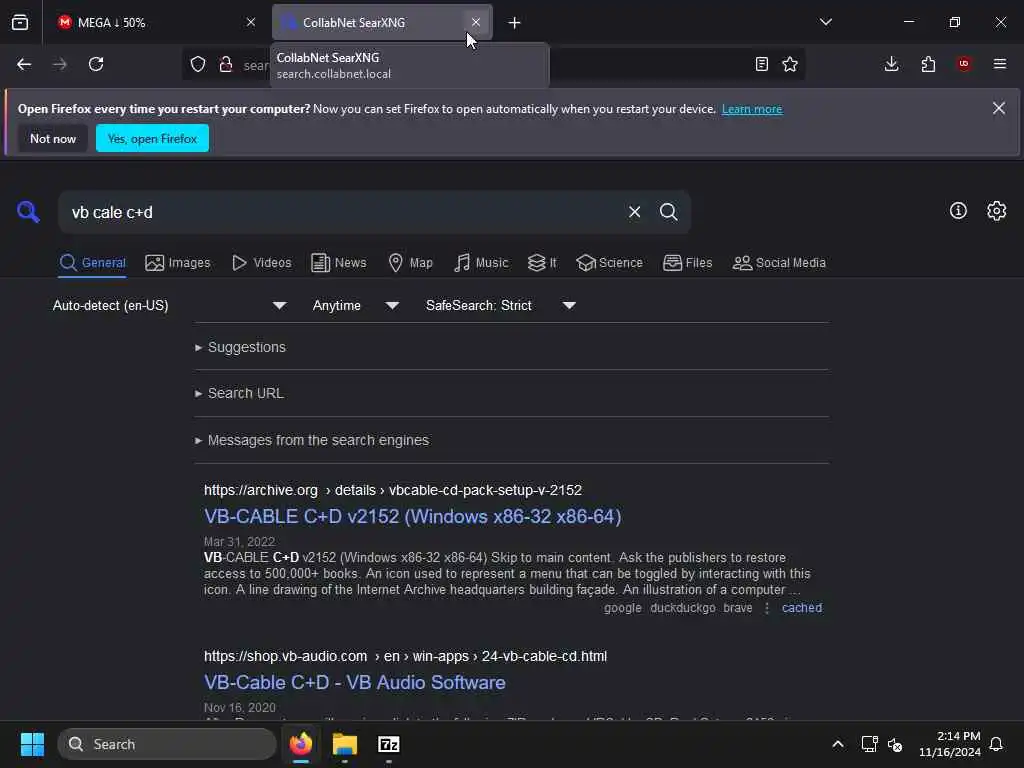
Task: Open Firefox application menu
Action: [1000, 64]
